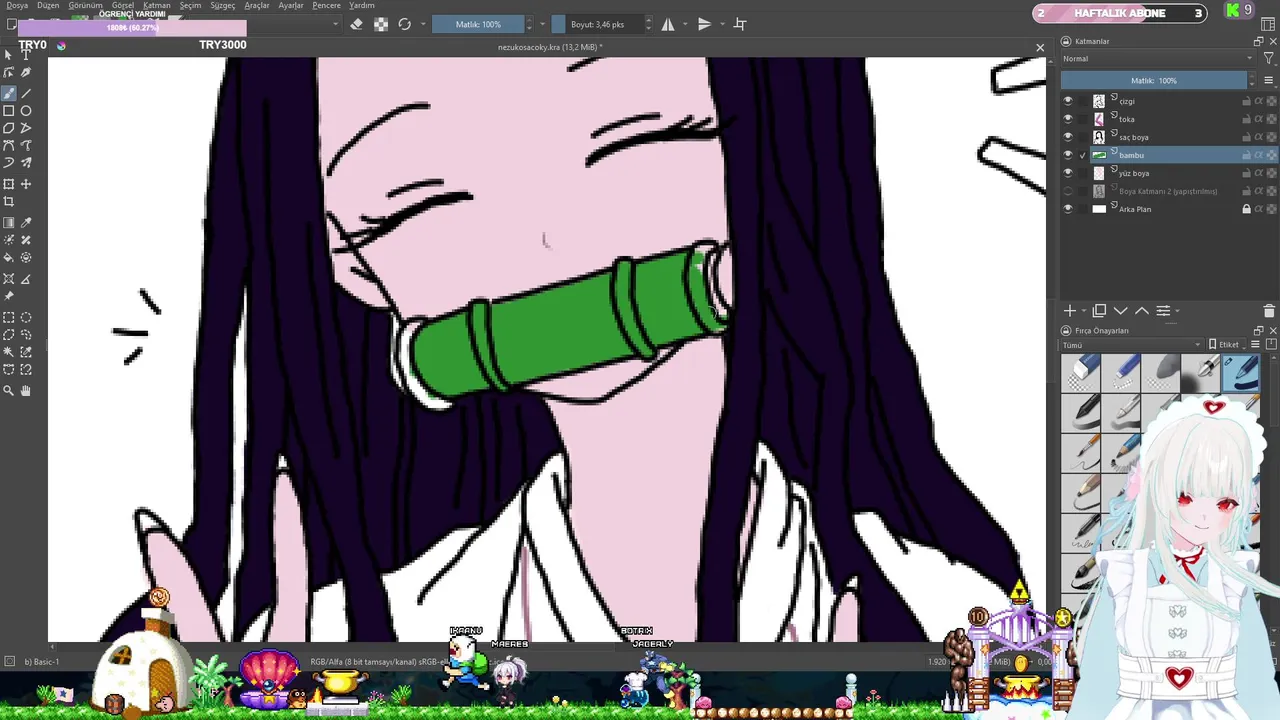
Task: Select the bezier curve tool
Action: click(x=9, y=145)
